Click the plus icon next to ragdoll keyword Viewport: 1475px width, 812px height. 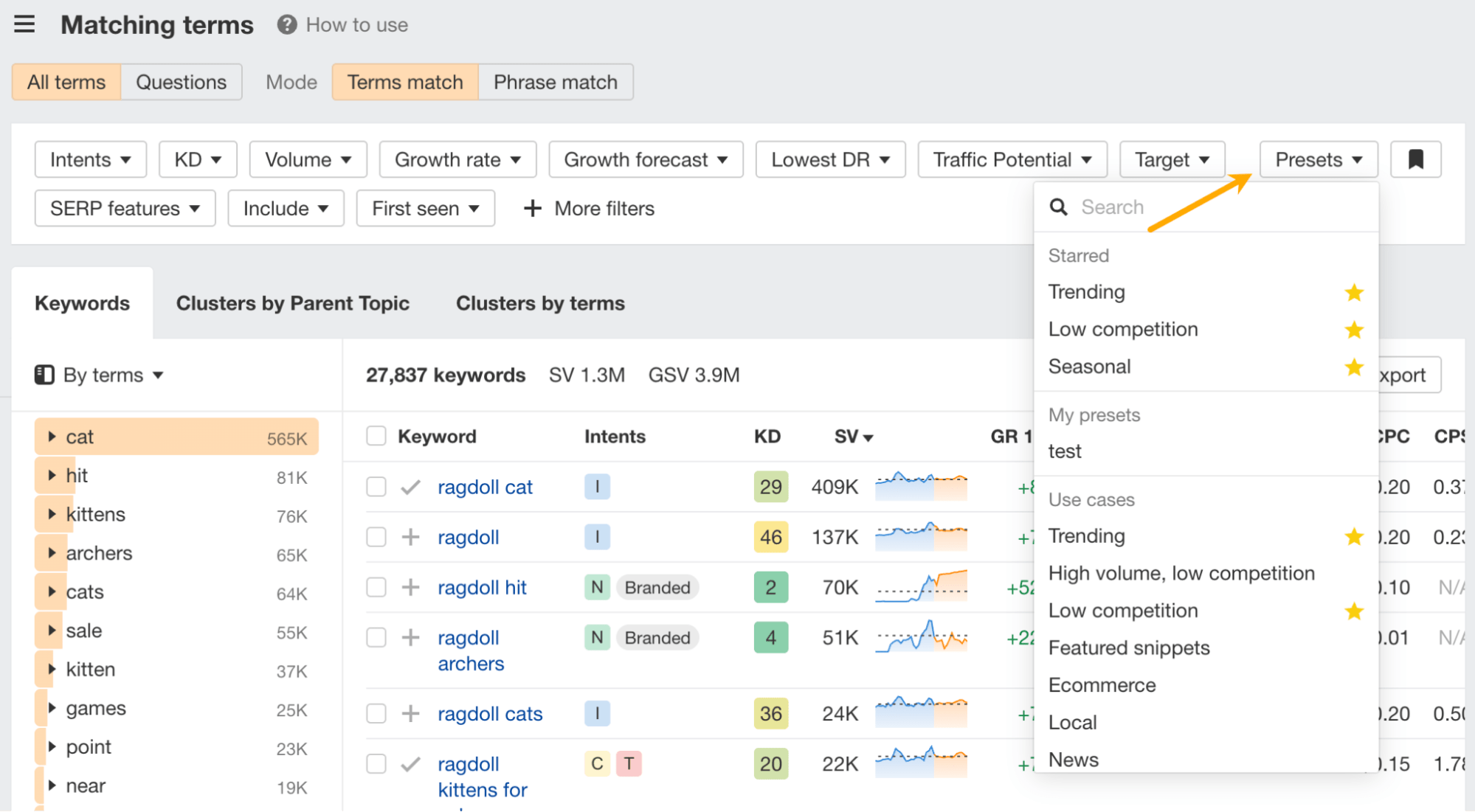(410, 537)
